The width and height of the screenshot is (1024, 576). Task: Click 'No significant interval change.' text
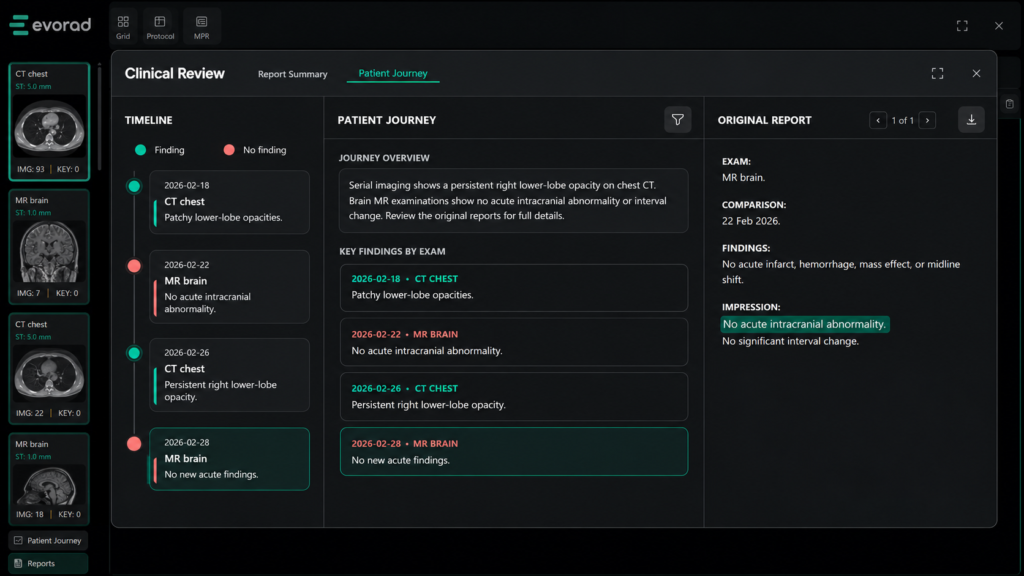coord(790,341)
